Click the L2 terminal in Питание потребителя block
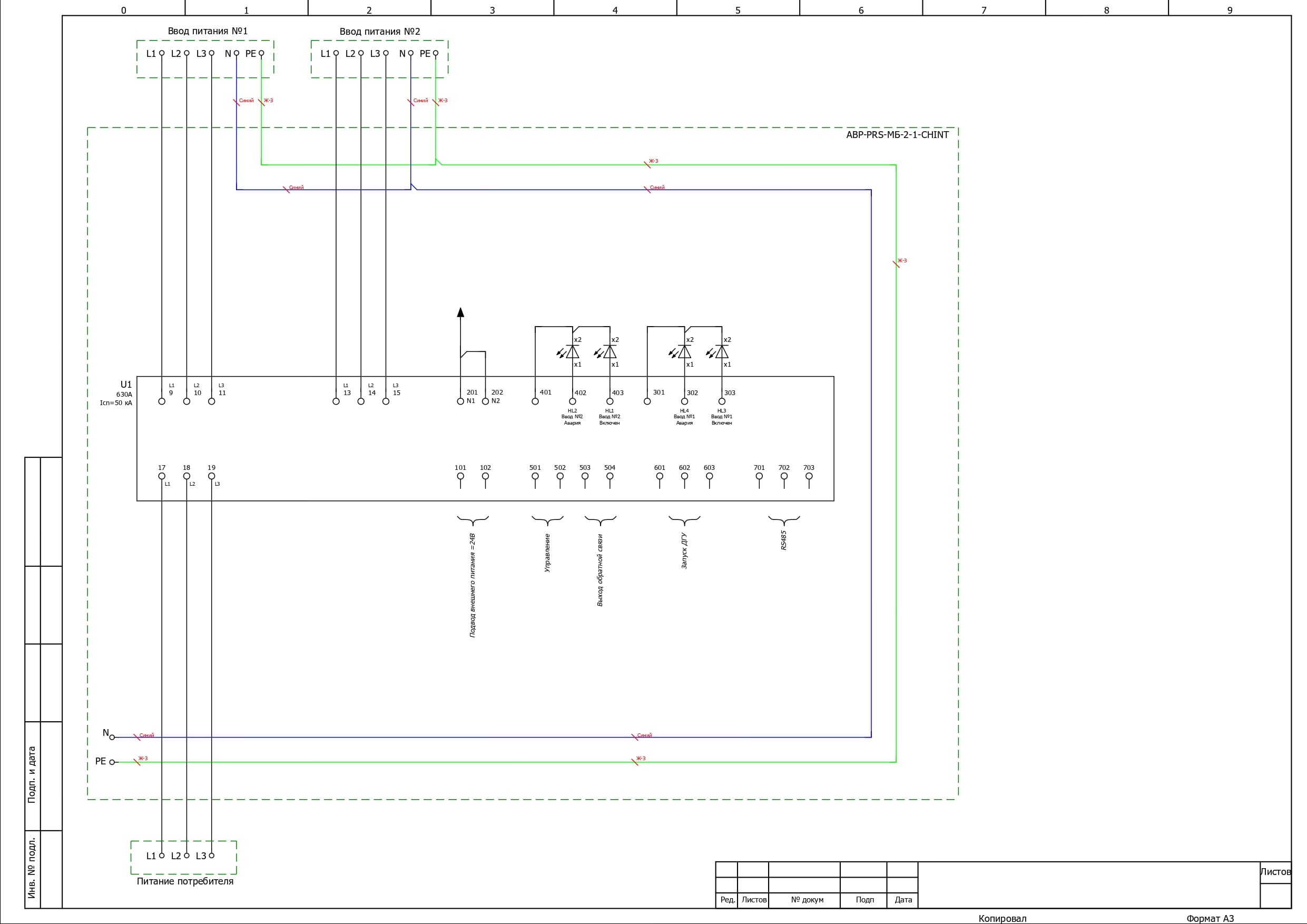1307x924 pixels. (x=186, y=855)
